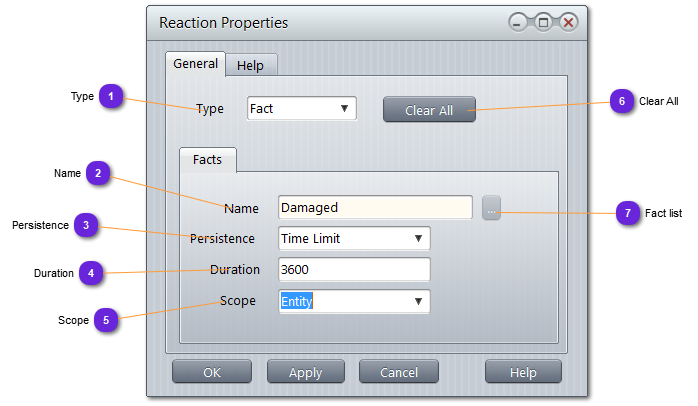This screenshot has height=406, width=698.
Task: Open the Help tab
Action: coord(250,66)
